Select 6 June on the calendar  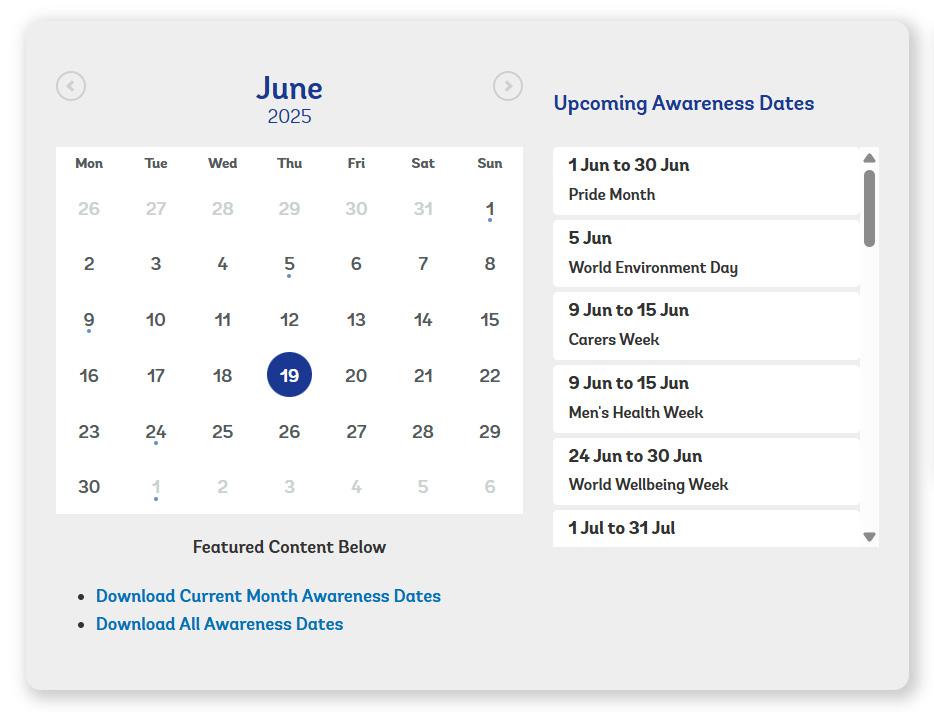[356, 264]
